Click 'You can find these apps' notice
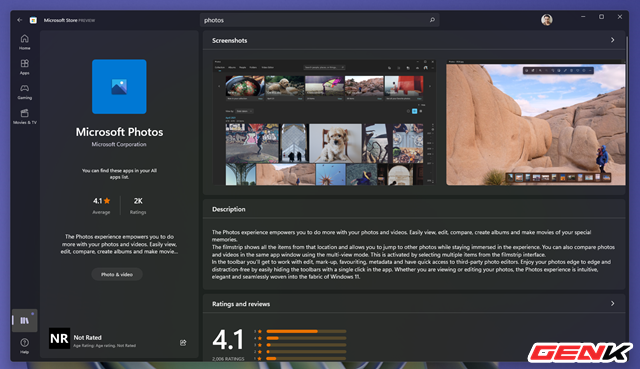 pos(119,174)
